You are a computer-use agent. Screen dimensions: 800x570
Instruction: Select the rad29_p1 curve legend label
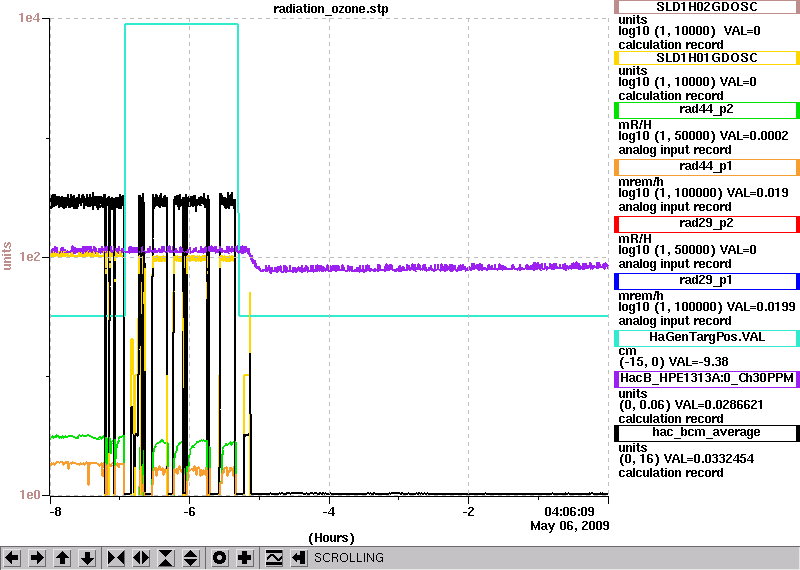707,281
